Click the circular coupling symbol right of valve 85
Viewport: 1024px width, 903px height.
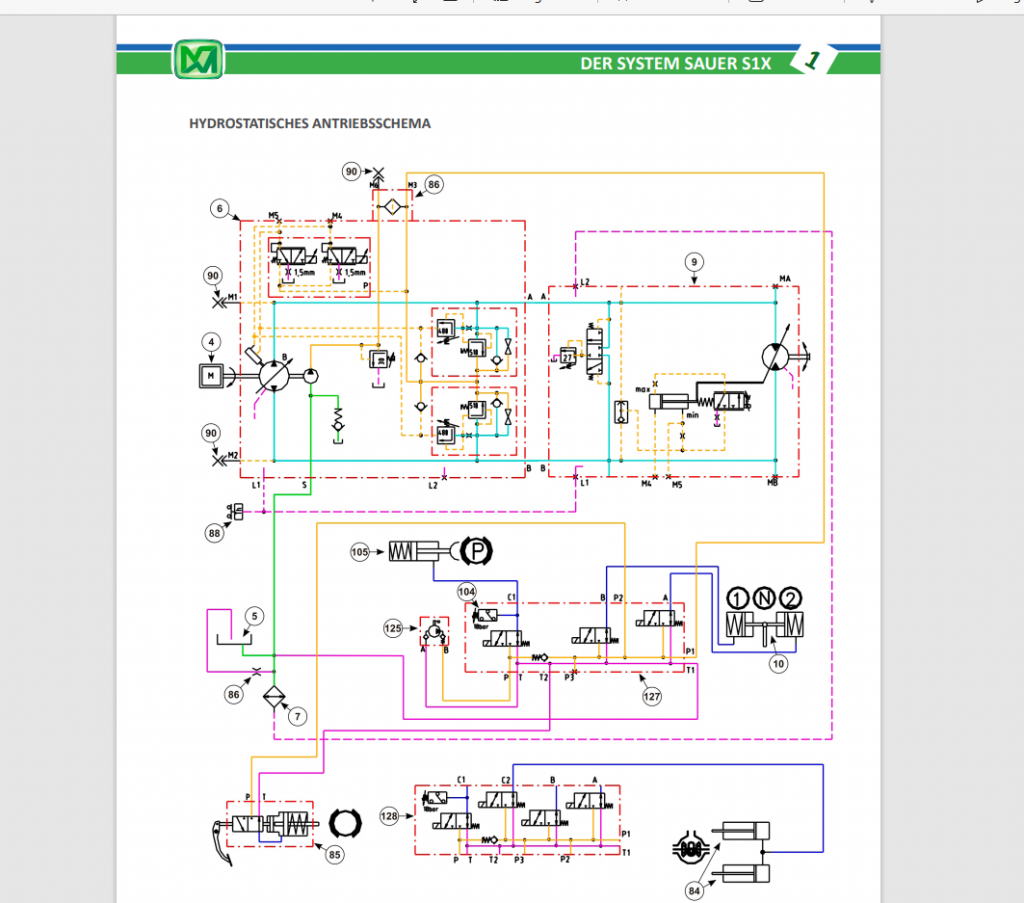[x=343, y=823]
